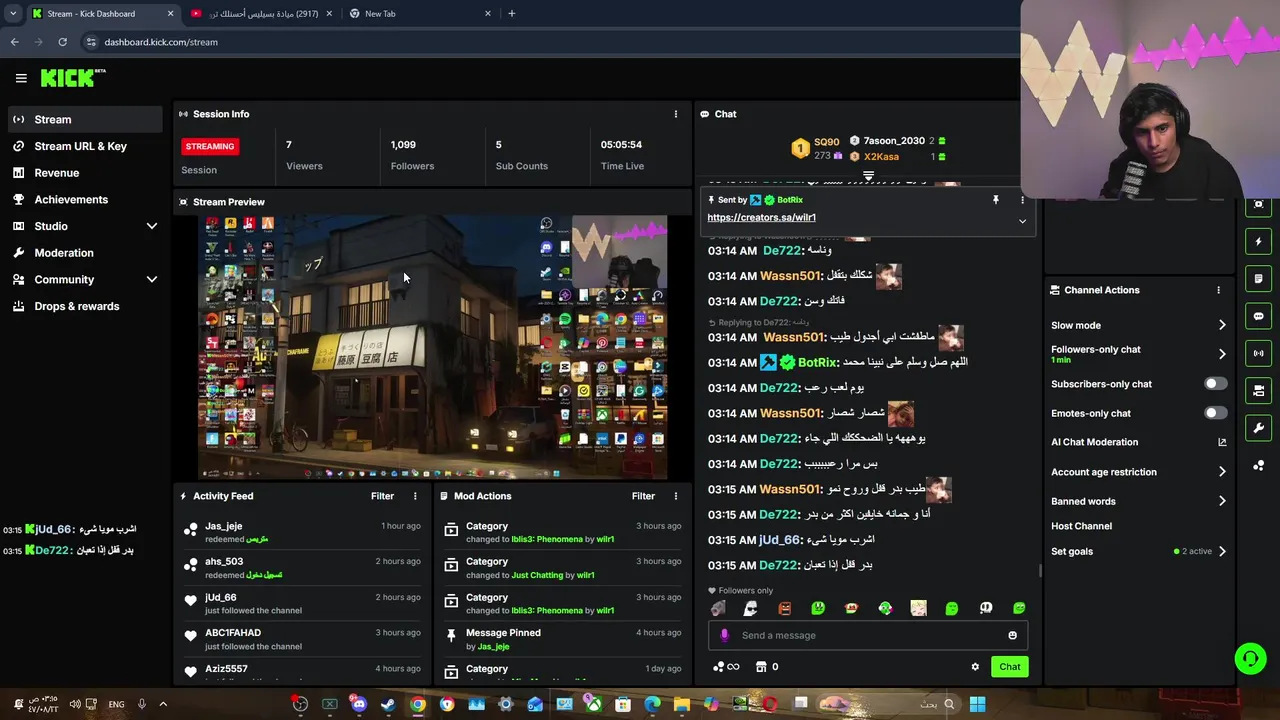Open Mod Actions three-dot options menu

(x=675, y=496)
